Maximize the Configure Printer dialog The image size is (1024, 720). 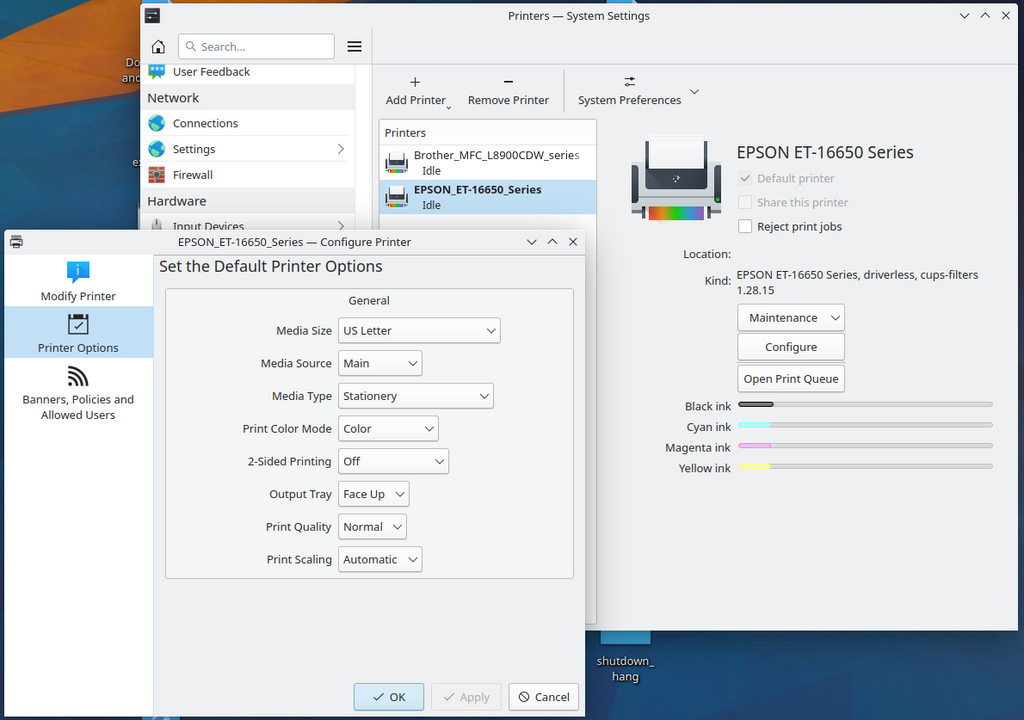(x=552, y=242)
